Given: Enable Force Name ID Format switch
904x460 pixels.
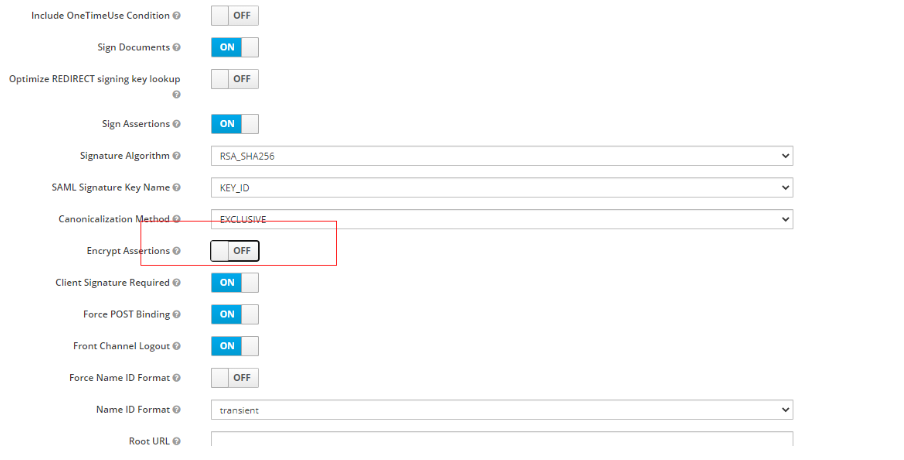Looking at the screenshot, I should click(x=235, y=378).
